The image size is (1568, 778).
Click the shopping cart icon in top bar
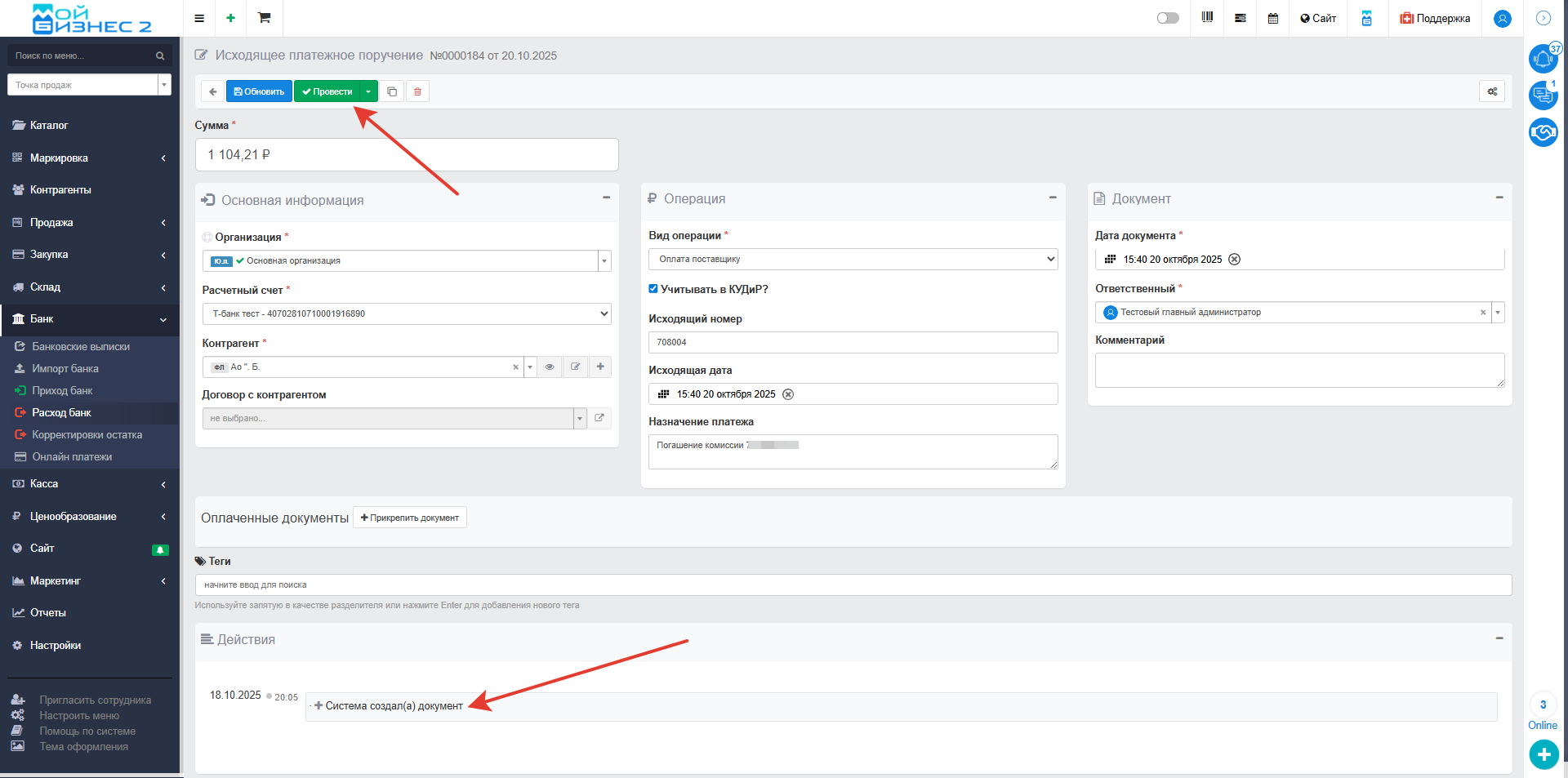click(x=264, y=18)
